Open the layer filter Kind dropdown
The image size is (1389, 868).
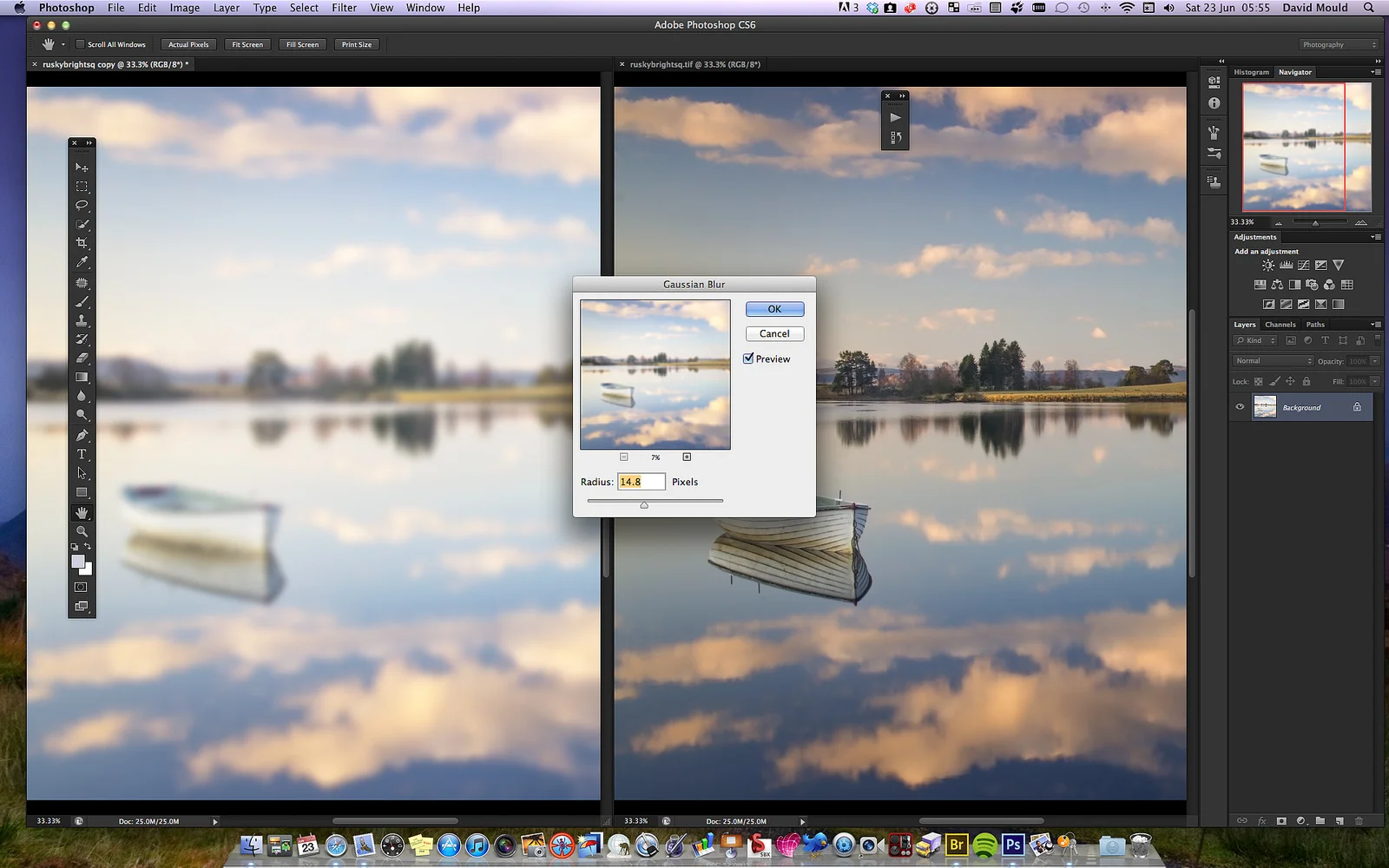(1255, 340)
